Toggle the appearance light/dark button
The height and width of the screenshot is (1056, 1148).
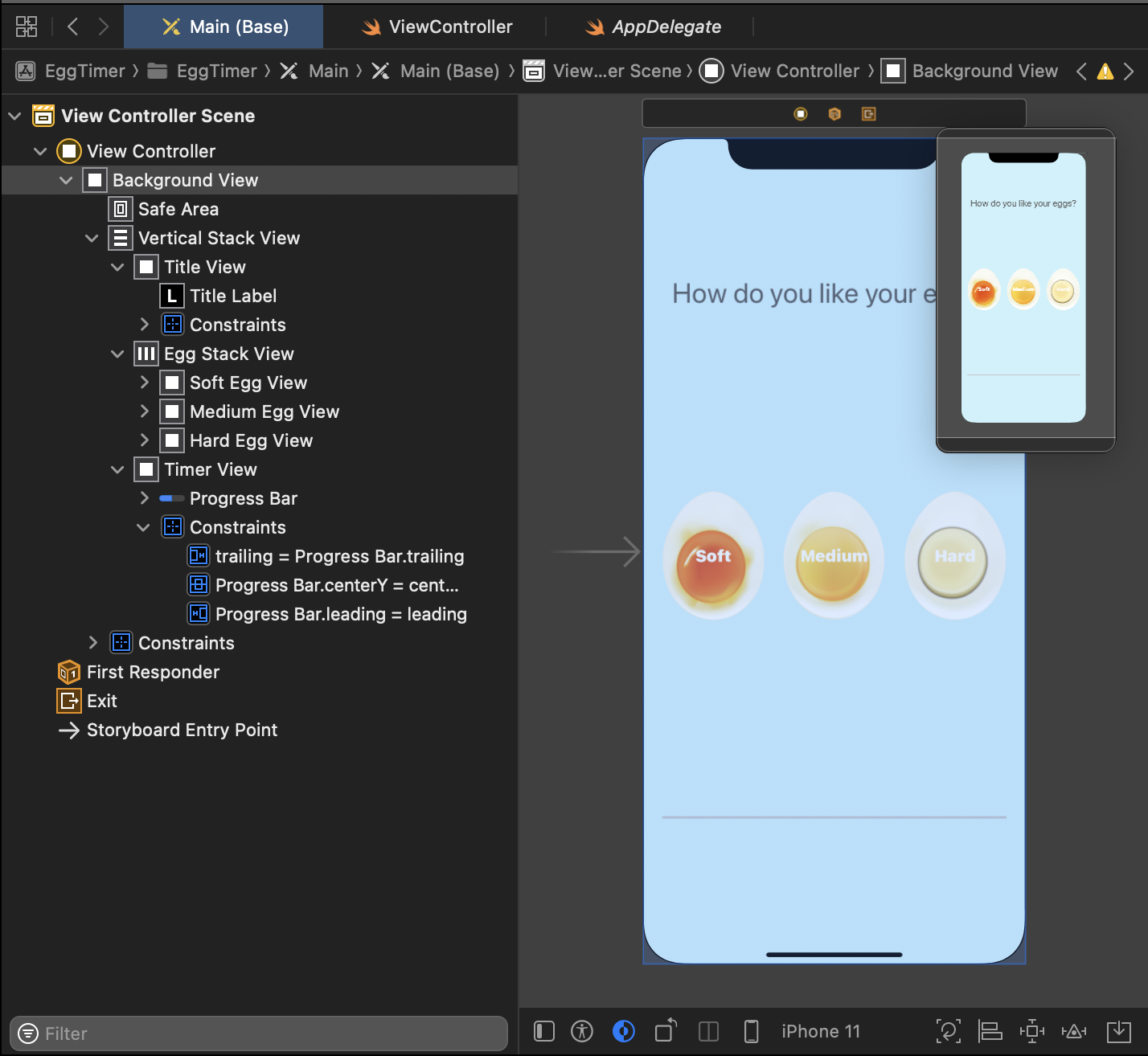pyautogui.click(x=624, y=1031)
